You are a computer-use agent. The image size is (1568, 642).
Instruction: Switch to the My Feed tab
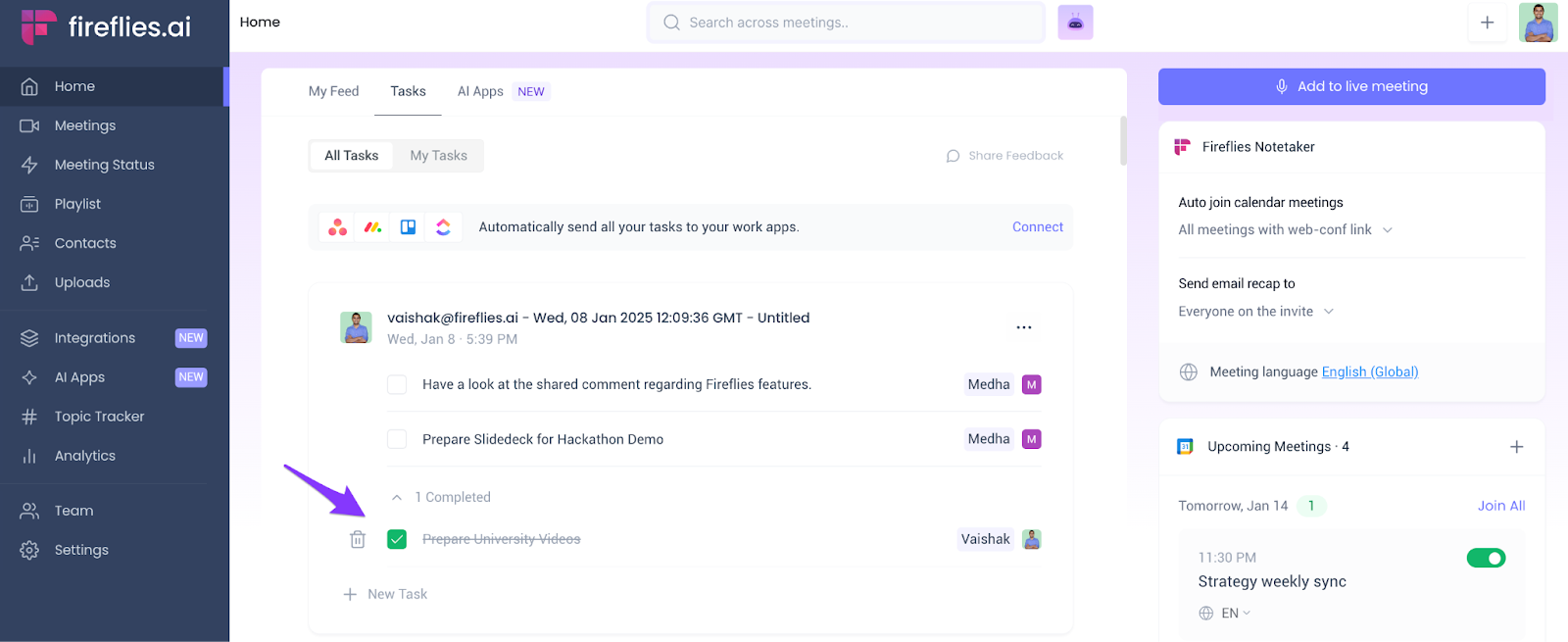point(333,91)
